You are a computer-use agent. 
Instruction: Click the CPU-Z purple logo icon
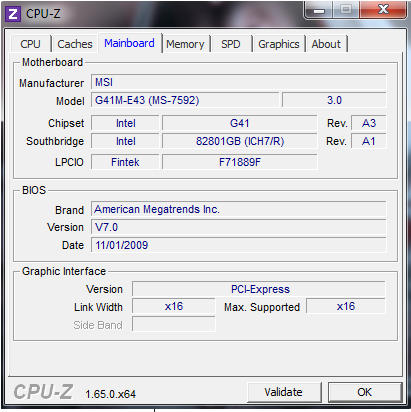click(x=14, y=14)
